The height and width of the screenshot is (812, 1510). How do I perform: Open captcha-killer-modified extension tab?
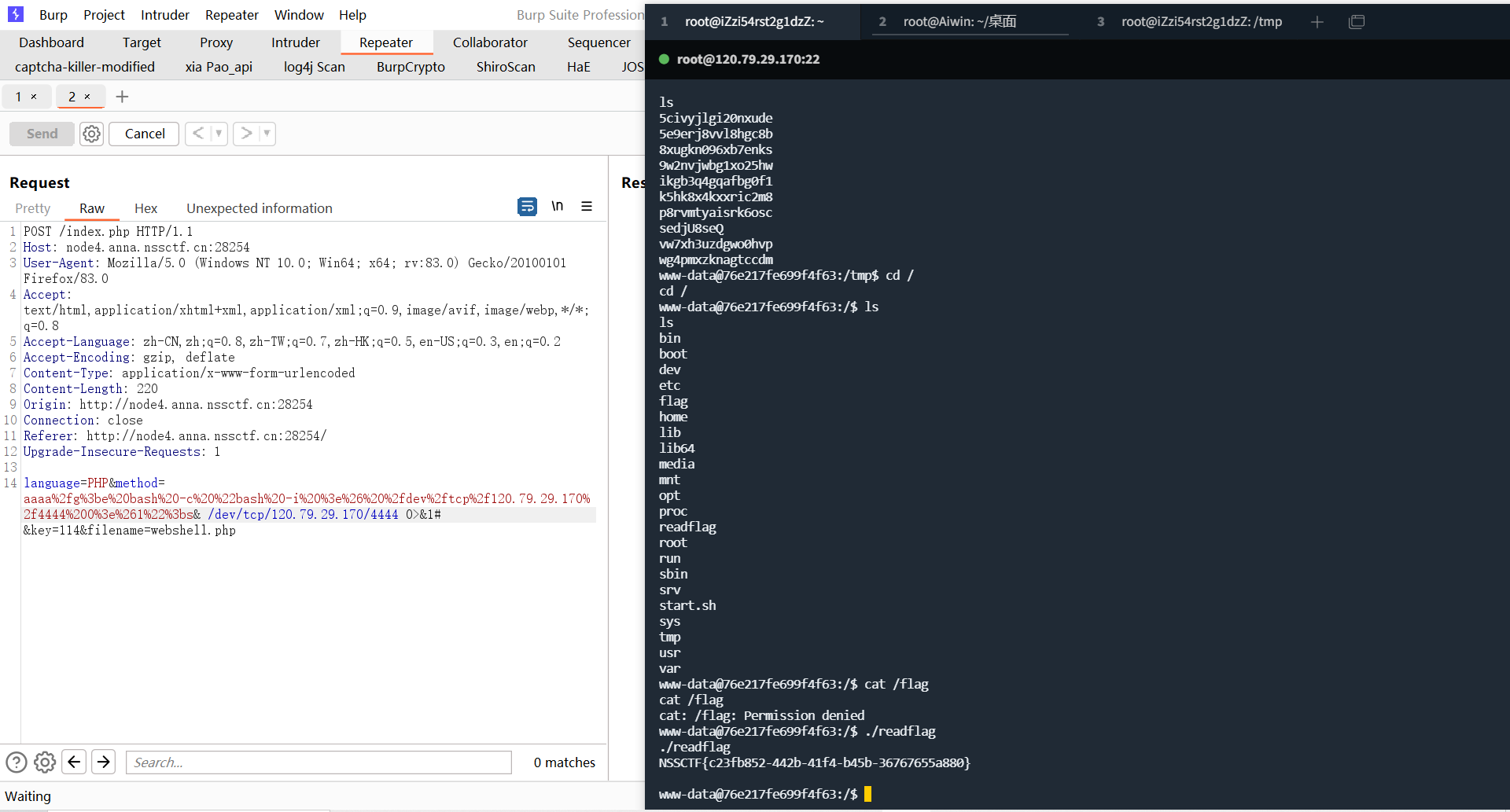85,67
